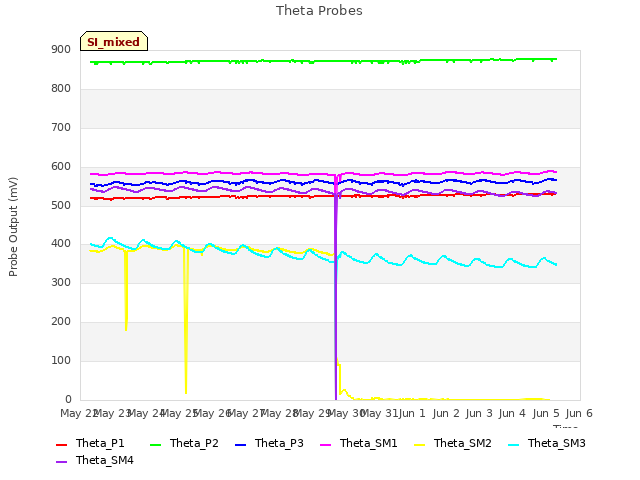Click the Jun 3 x-axis label
This screenshot has height=480, width=640.
[479, 413]
